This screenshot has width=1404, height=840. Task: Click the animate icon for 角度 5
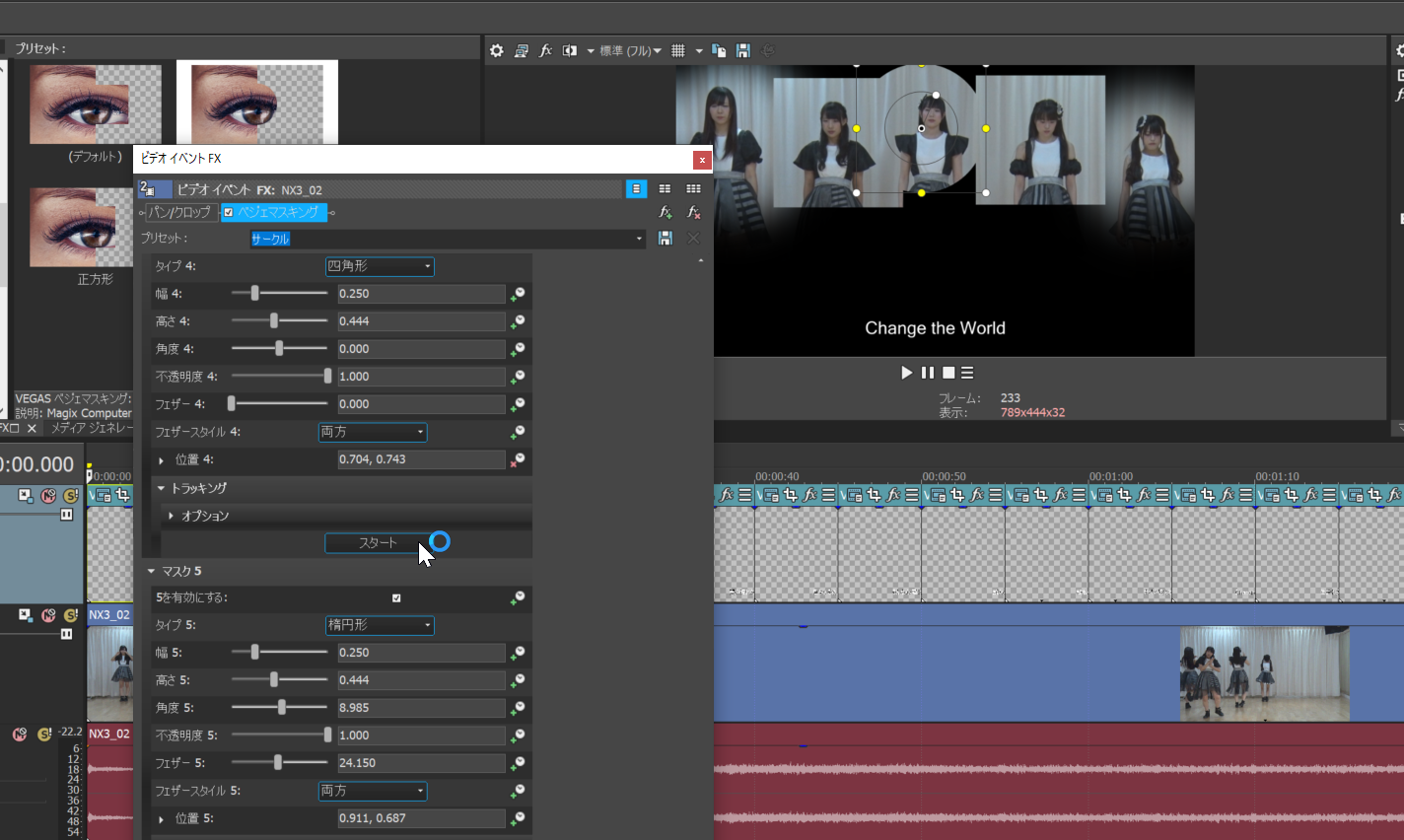(x=517, y=708)
